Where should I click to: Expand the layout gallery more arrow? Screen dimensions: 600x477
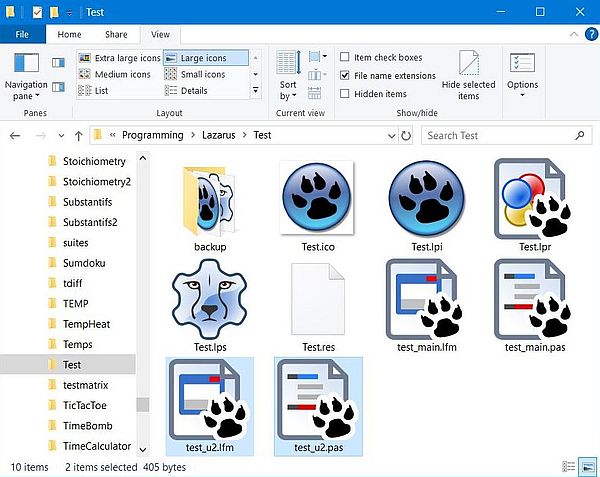coord(256,90)
